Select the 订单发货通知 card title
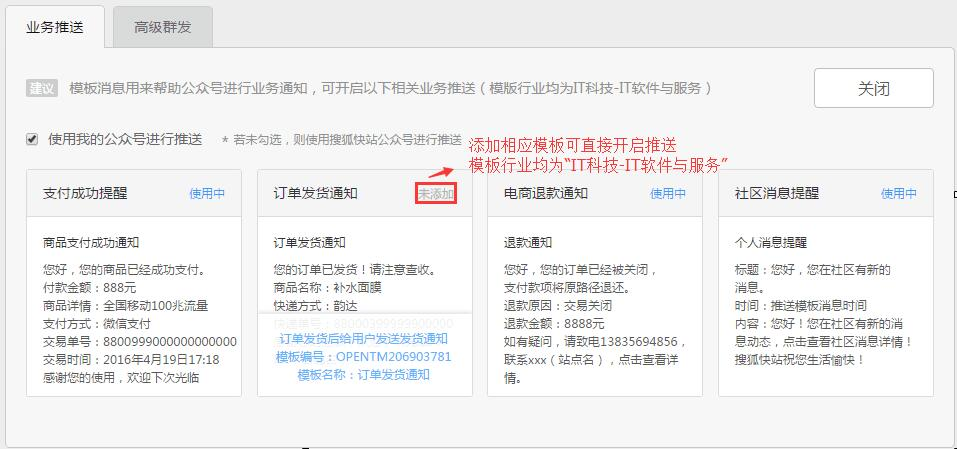The height and width of the screenshot is (449, 957). point(315,193)
